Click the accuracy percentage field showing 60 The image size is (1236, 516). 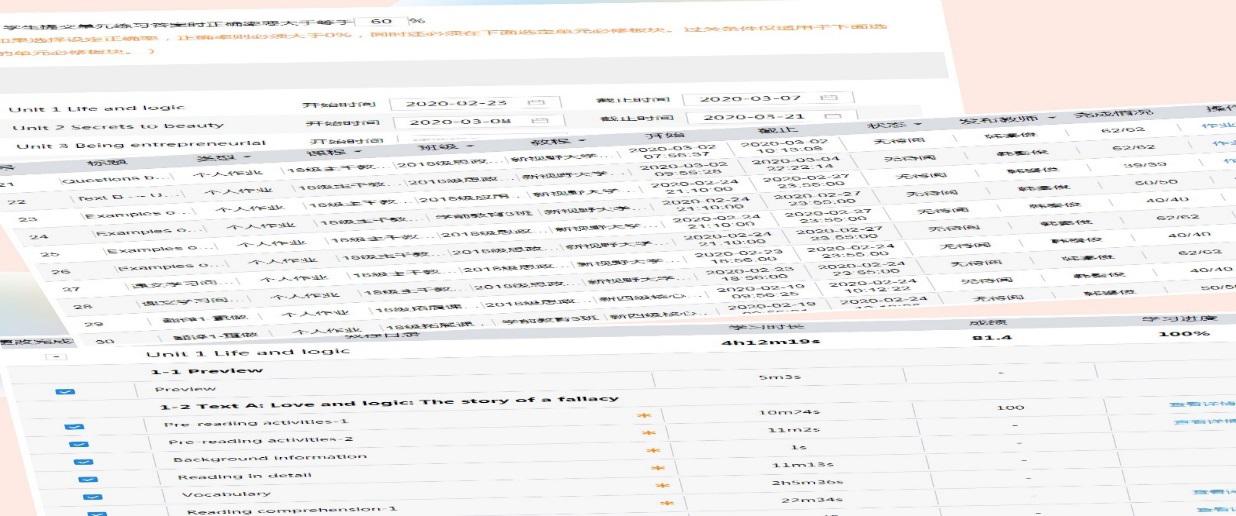coord(380,20)
